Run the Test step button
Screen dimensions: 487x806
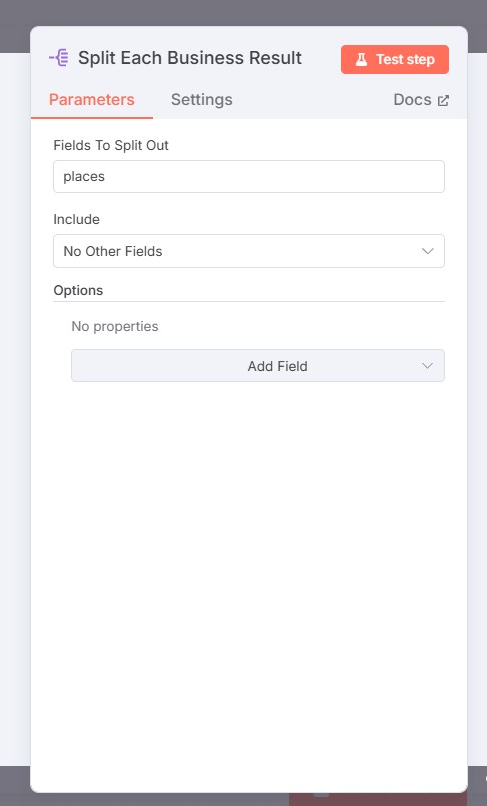(x=394, y=60)
